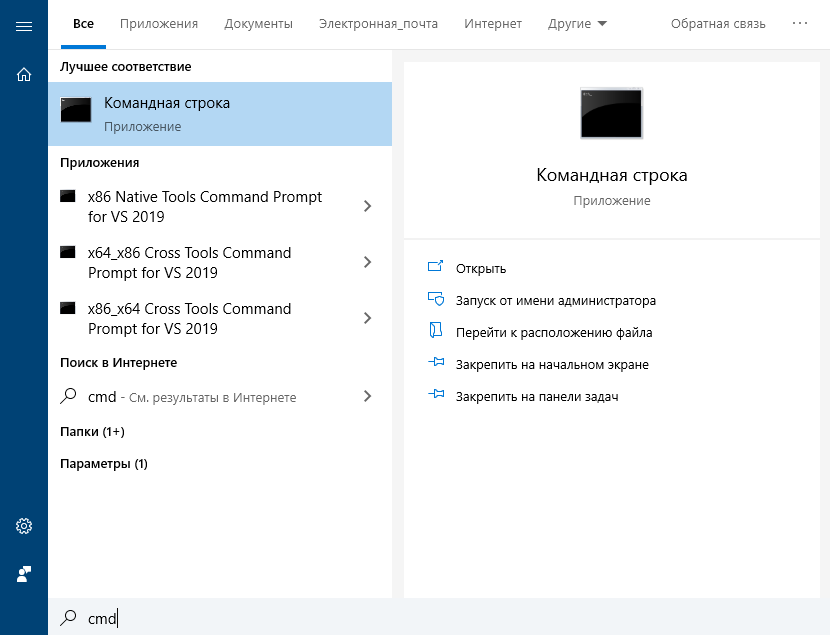Click the file location icon
830x635 pixels.
click(x=435, y=330)
